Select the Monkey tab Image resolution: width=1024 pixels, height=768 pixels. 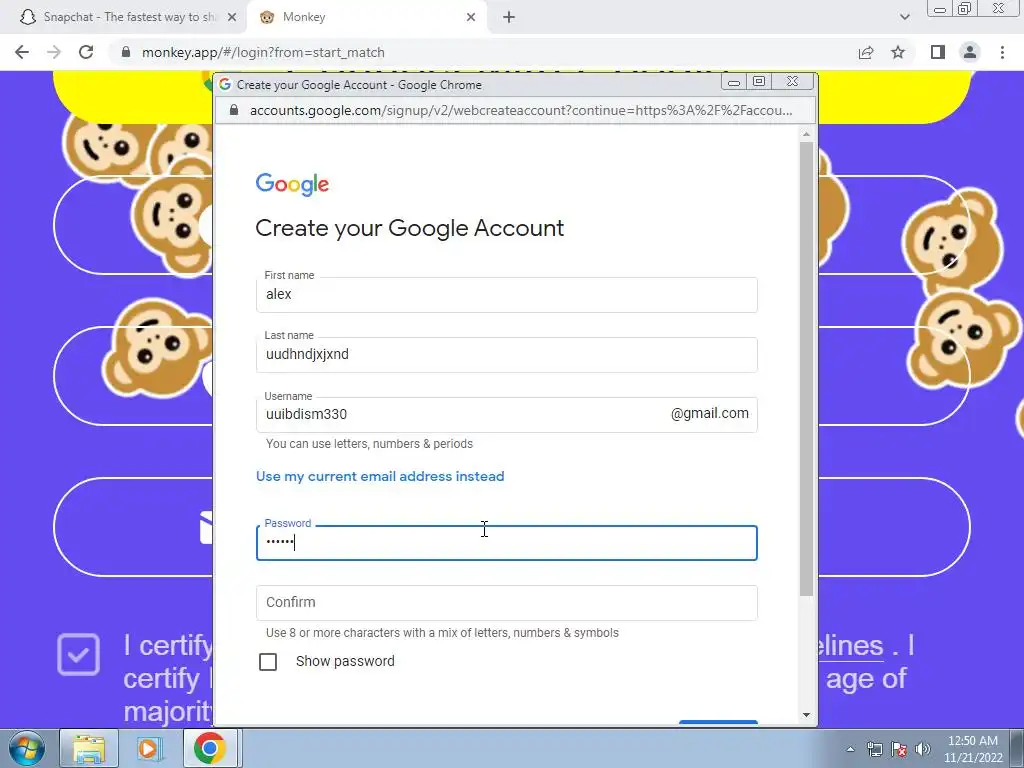366,18
